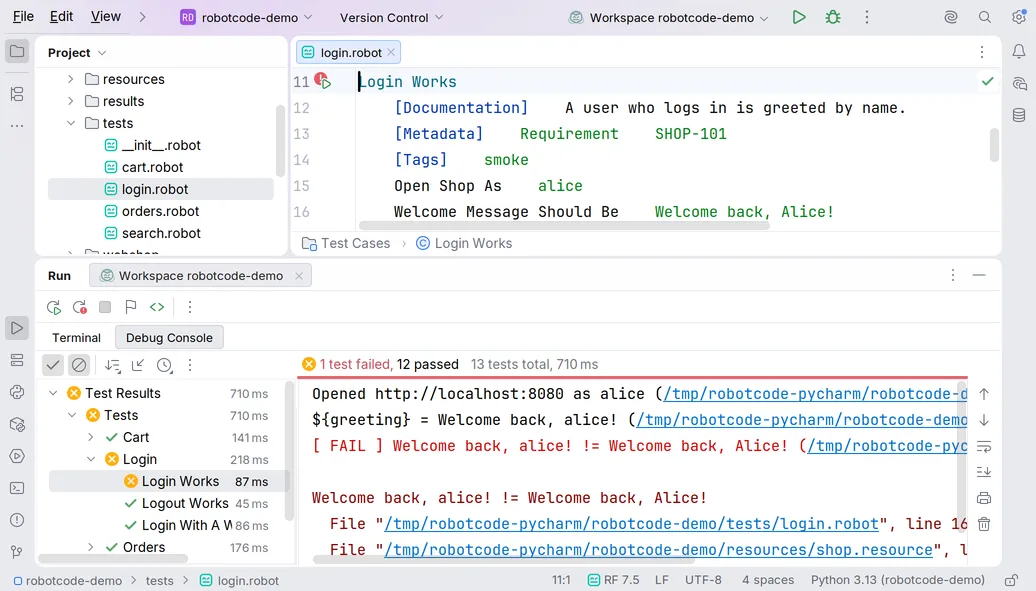Image resolution: width=1036 pixels, height=591 pixels.
Task: Open tests/login.robot link in stack trace
Action: pyautogui.click(x=631, y=524)
